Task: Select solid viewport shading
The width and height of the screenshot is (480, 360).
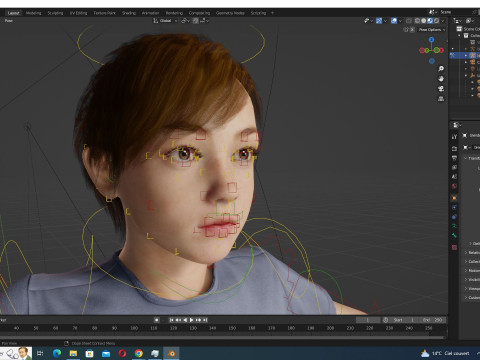Action: point(424,21)
